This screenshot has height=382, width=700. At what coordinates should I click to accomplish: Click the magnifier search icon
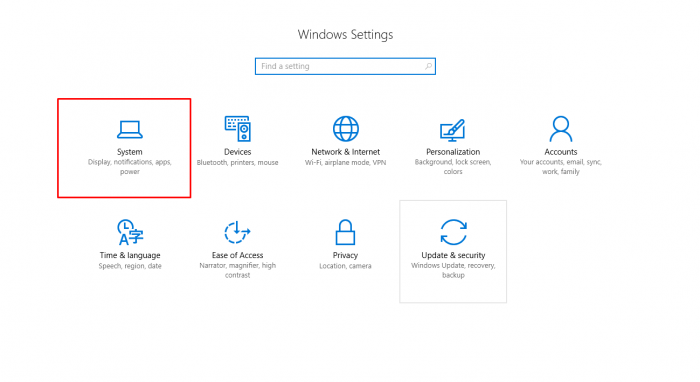click(x=428, y=66)
